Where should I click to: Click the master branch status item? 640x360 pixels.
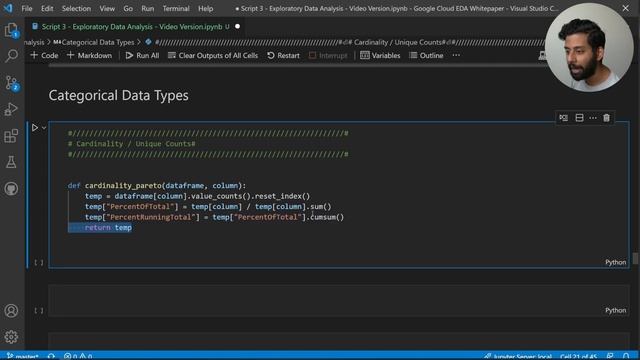(23, 356)
